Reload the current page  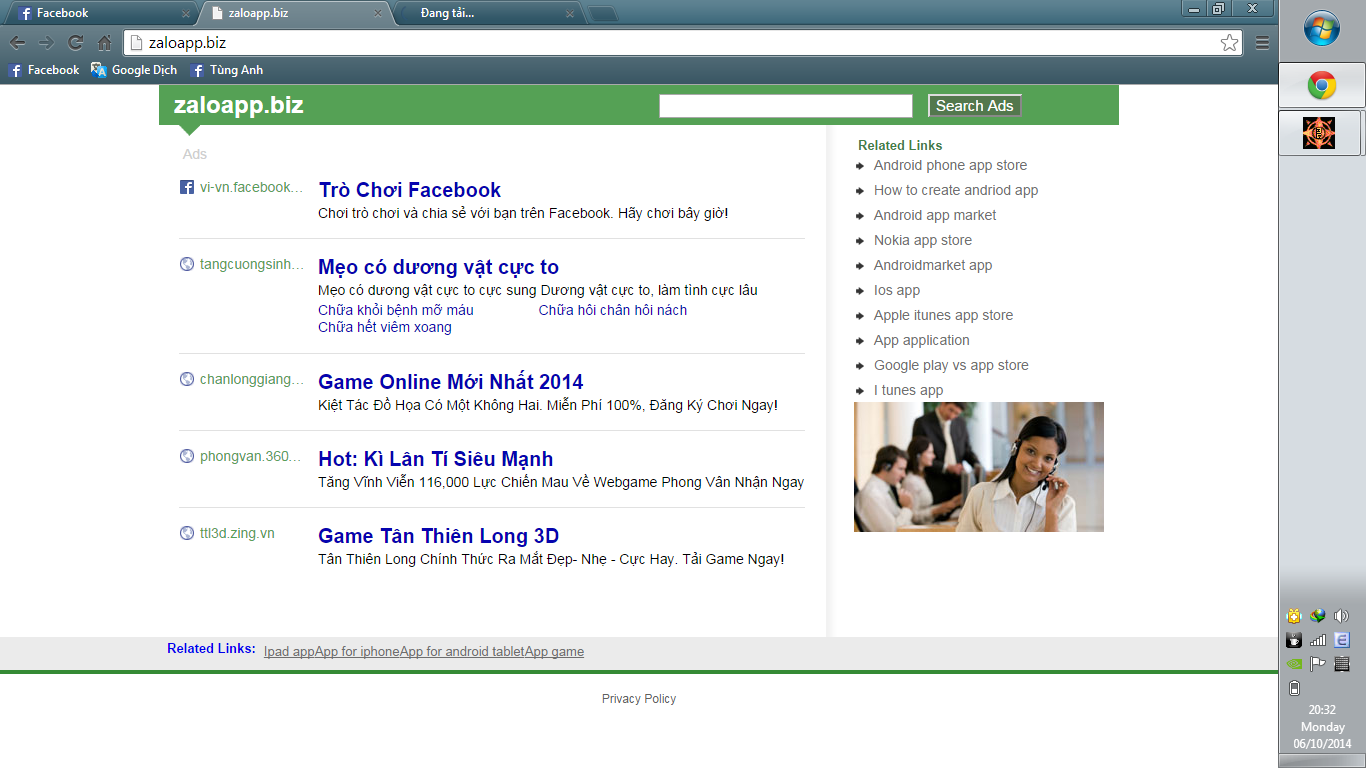click(75, 43)
